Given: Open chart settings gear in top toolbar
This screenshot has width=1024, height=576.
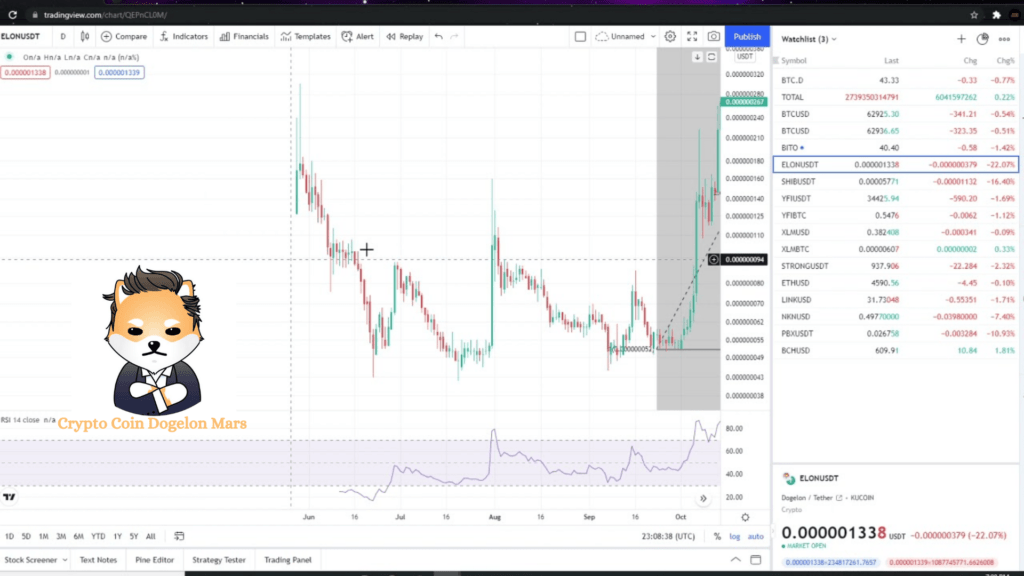Looking at the screenshot, I should tap(670, 37).
